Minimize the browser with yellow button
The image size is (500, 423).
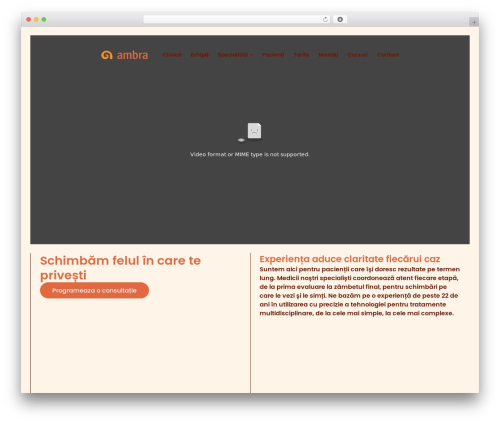click(36, 19)
